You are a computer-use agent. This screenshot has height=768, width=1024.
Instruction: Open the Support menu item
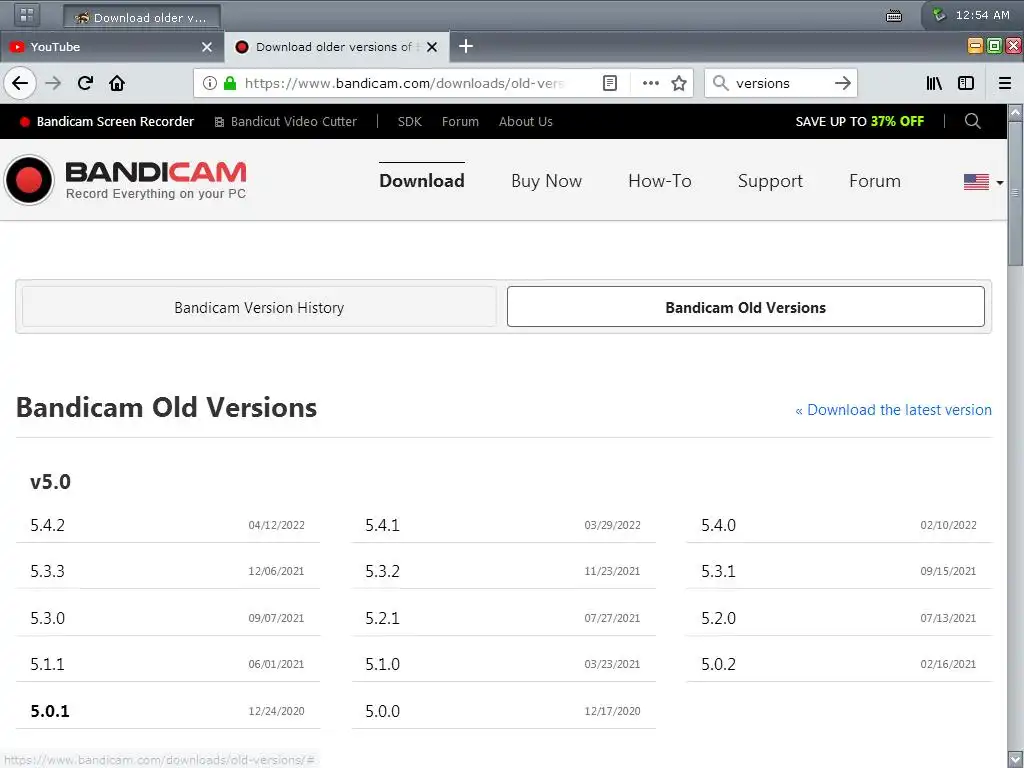click(770, 182)
